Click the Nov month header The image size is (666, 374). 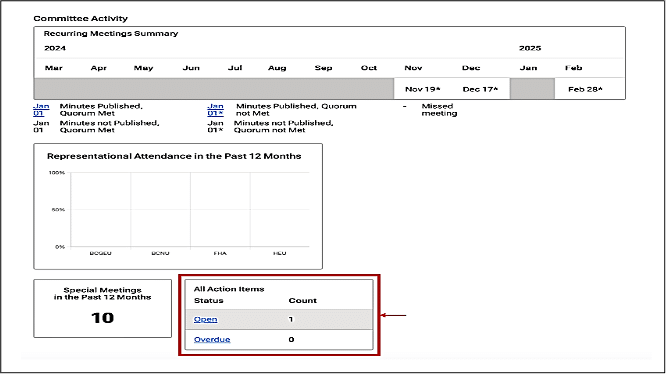413,68
